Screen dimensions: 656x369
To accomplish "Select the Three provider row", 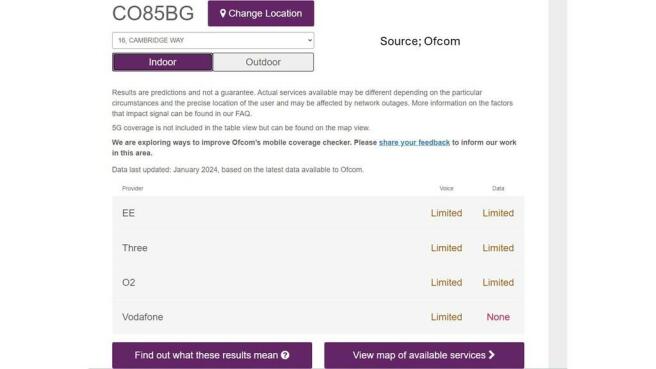I will click(x=318, y=248).
